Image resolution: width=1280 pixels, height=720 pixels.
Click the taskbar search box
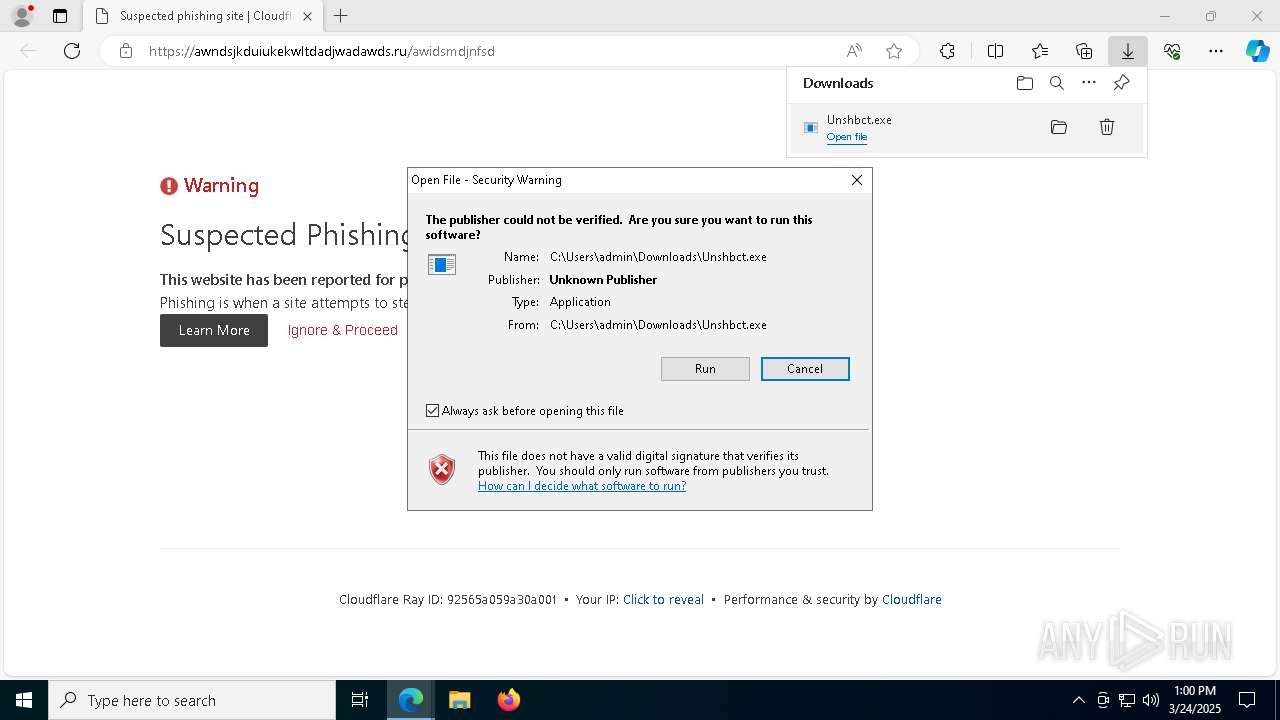pyautogui.click(x=192, y=700)
